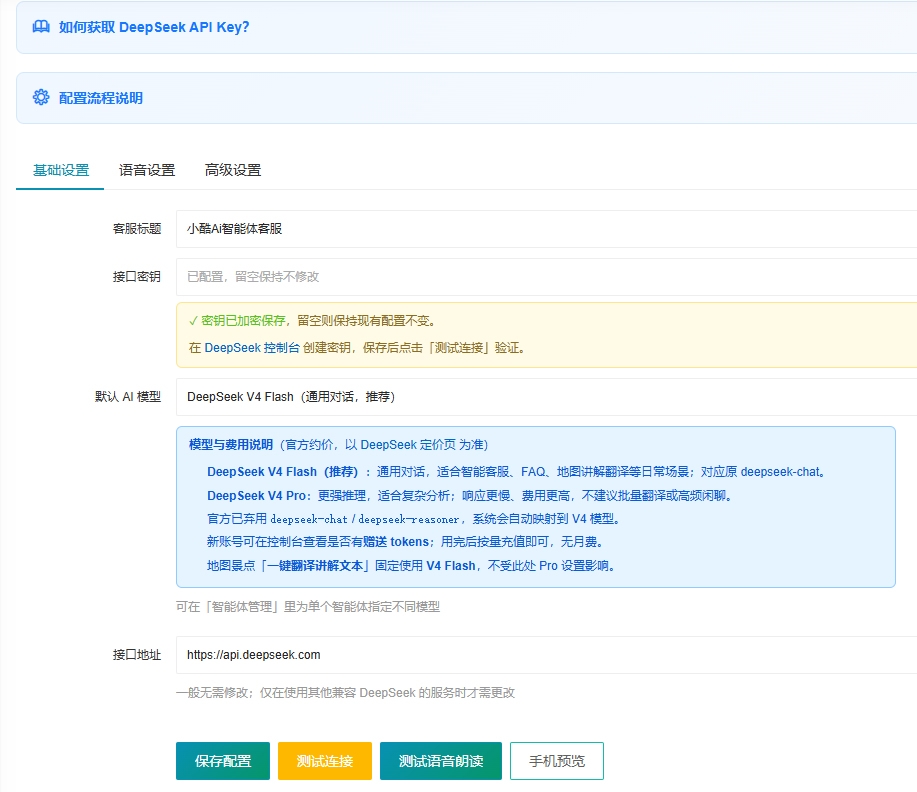The width and height of the screenshot is (917, 792).
Task: Click into the 接口密钥 input field
Action: pos(546,277)
